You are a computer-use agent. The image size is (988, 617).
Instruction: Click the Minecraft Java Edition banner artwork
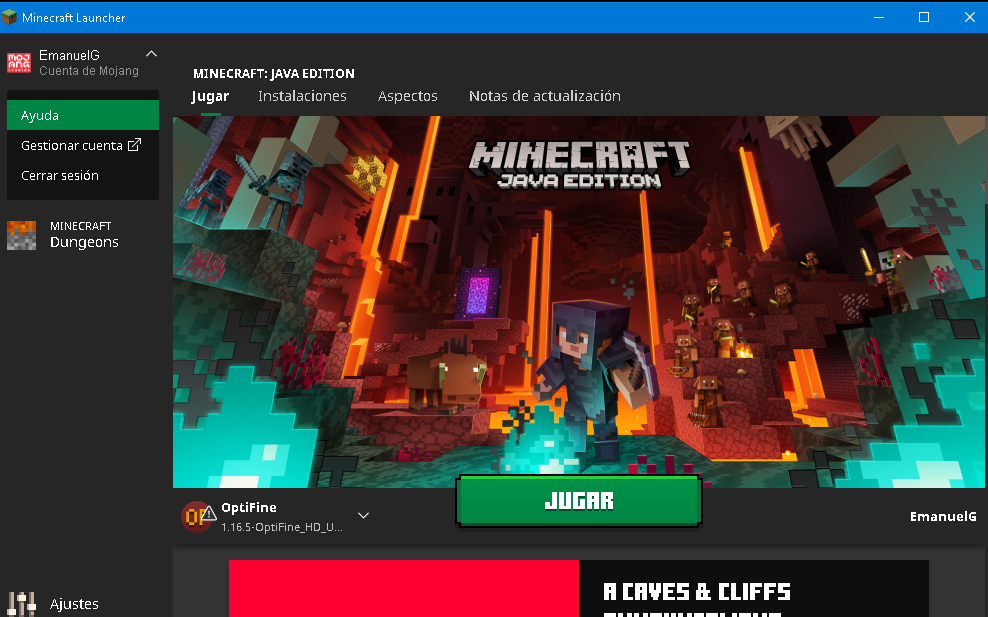pyautogui.click(x=578, y=301)
